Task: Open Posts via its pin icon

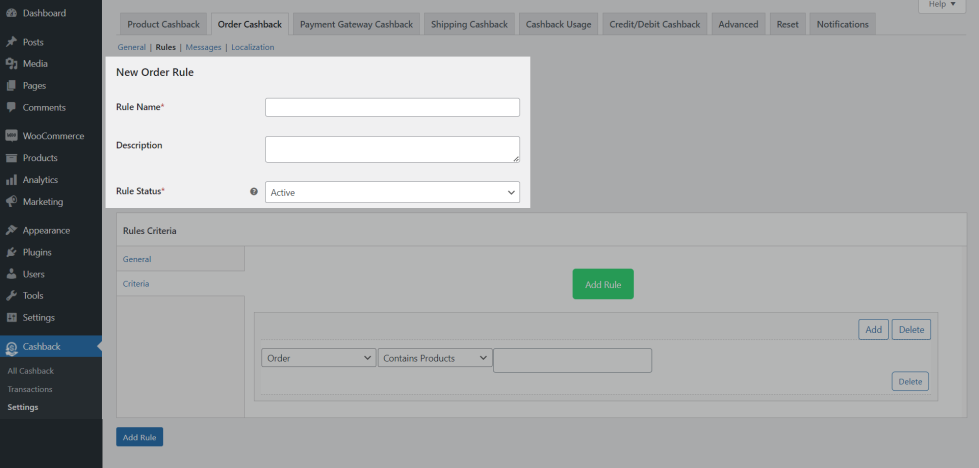Action: [x=11, y=42]
